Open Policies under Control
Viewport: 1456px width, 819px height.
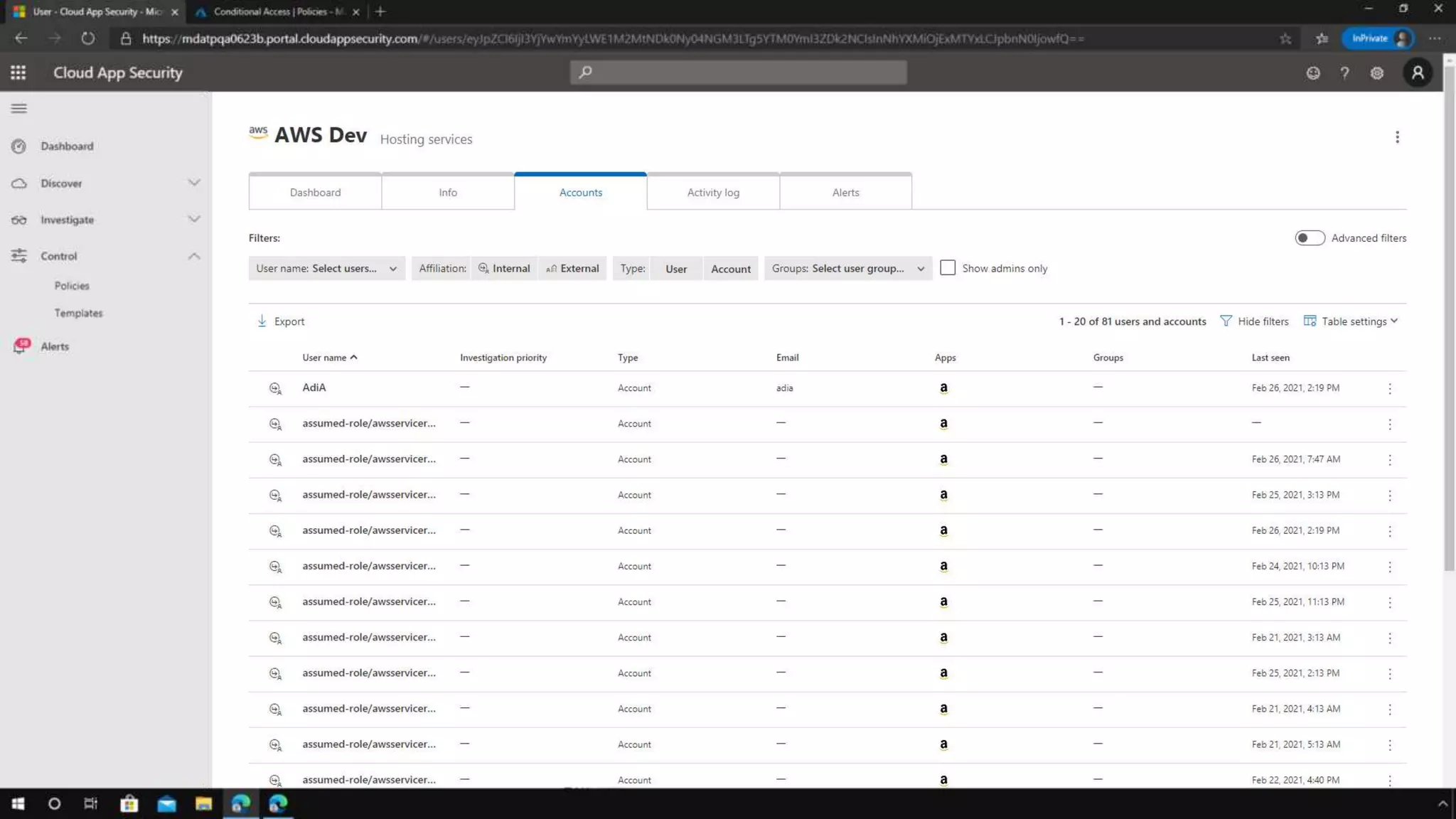coord(72,286)
